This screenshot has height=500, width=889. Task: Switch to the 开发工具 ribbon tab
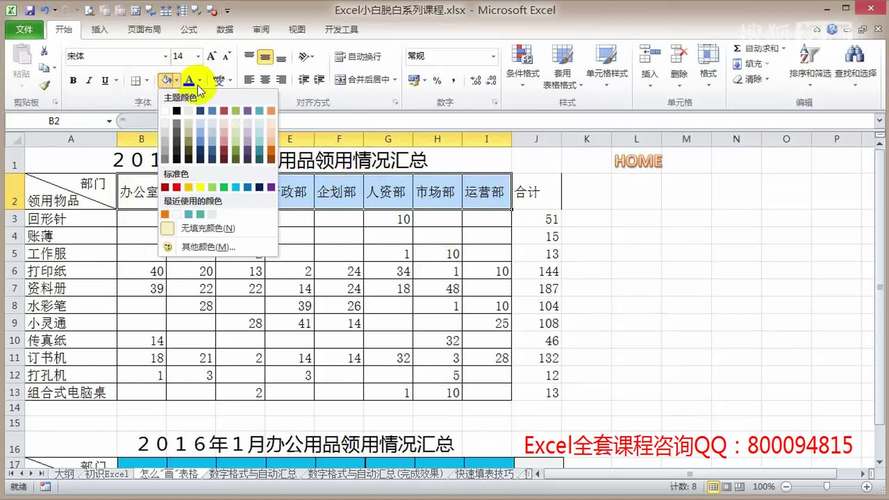click(341, 29)
